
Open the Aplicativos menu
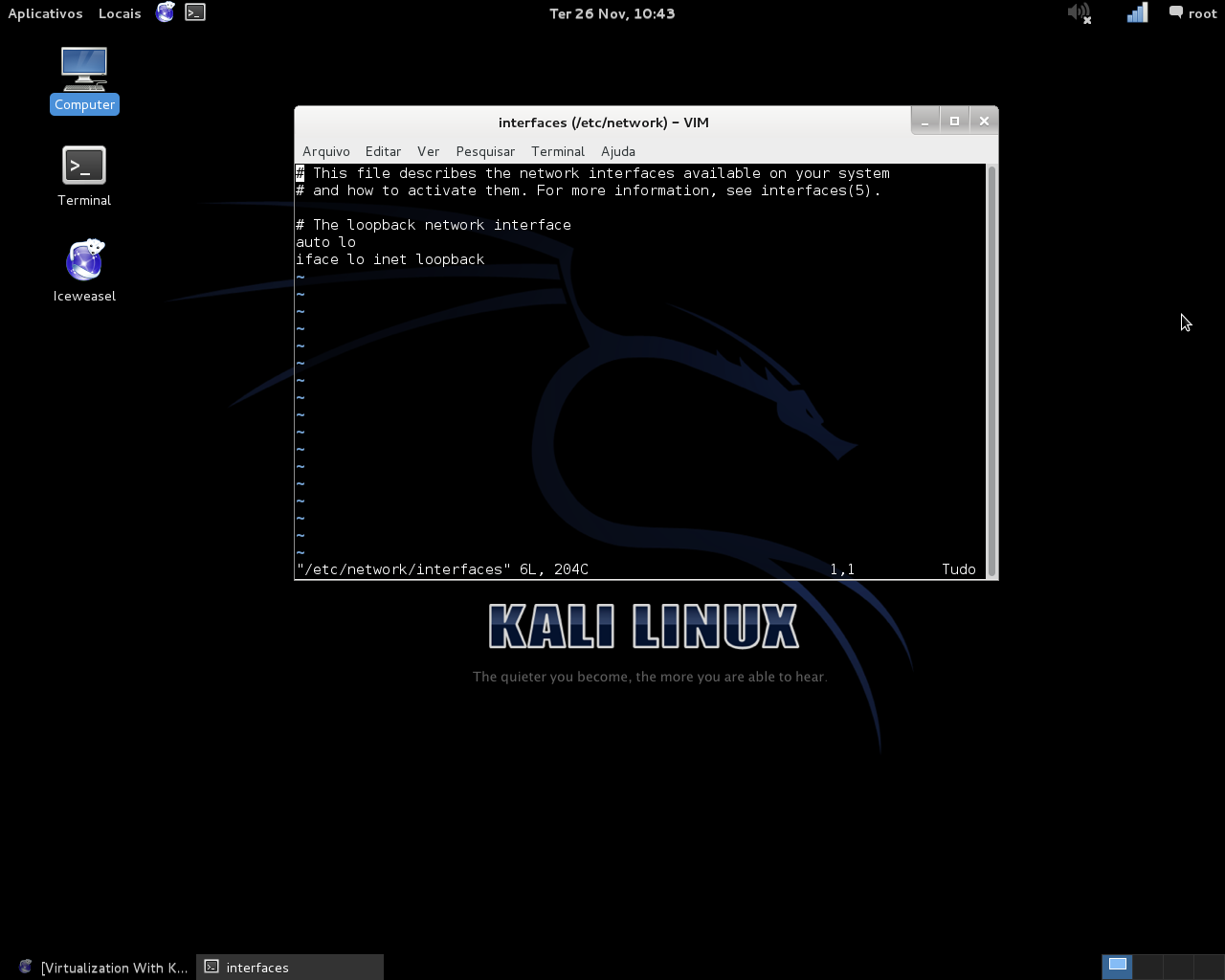pyautogui.click(x=45, y=13)
